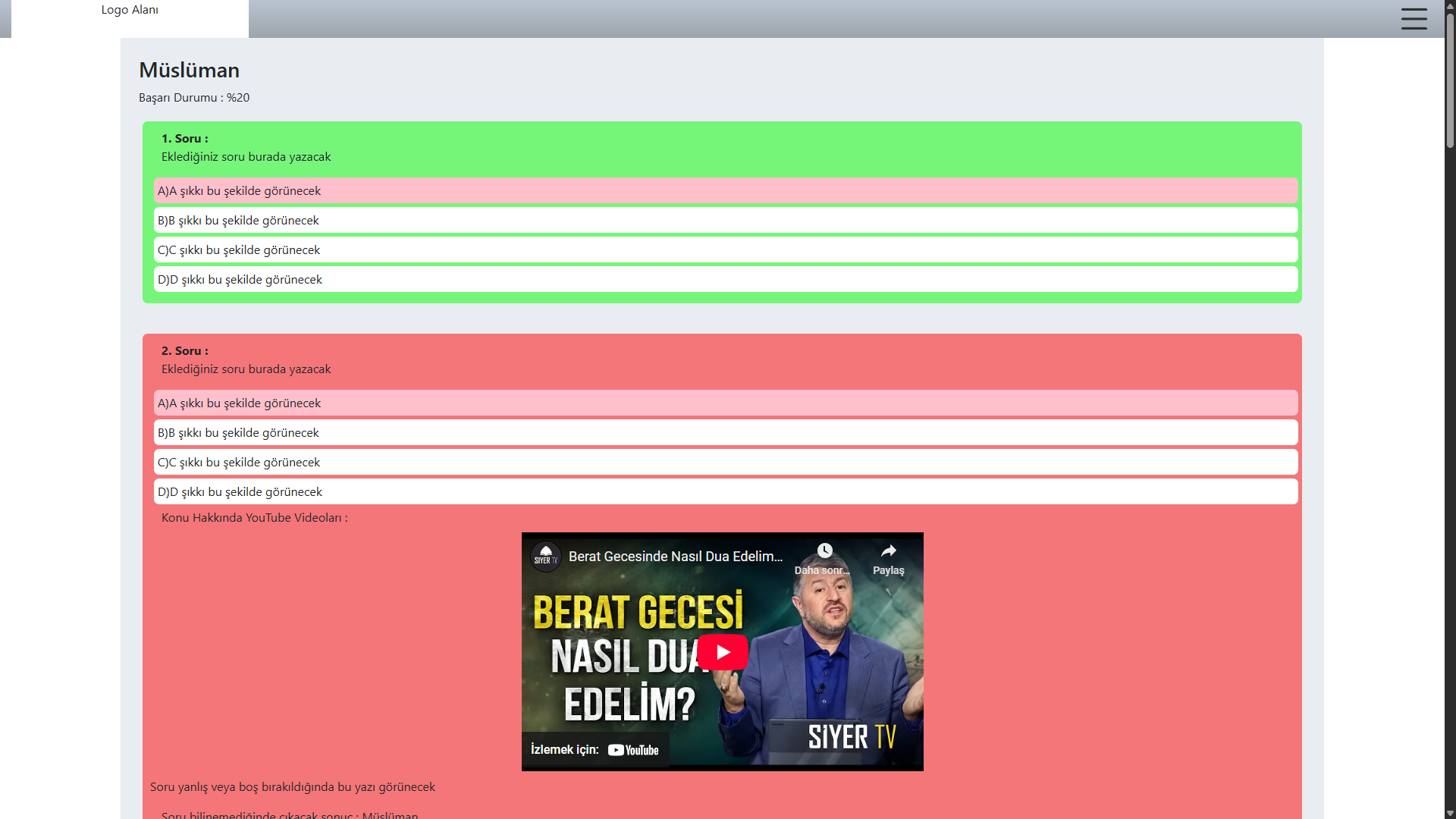Select option A in question 2
This screenshot has height=819, width=1456.
point(725,403)
